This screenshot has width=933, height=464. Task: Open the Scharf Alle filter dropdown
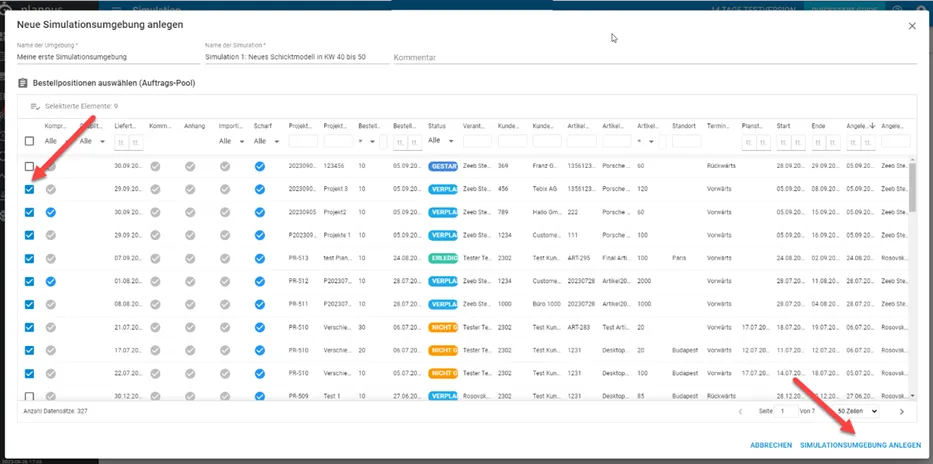click(267, 142)
